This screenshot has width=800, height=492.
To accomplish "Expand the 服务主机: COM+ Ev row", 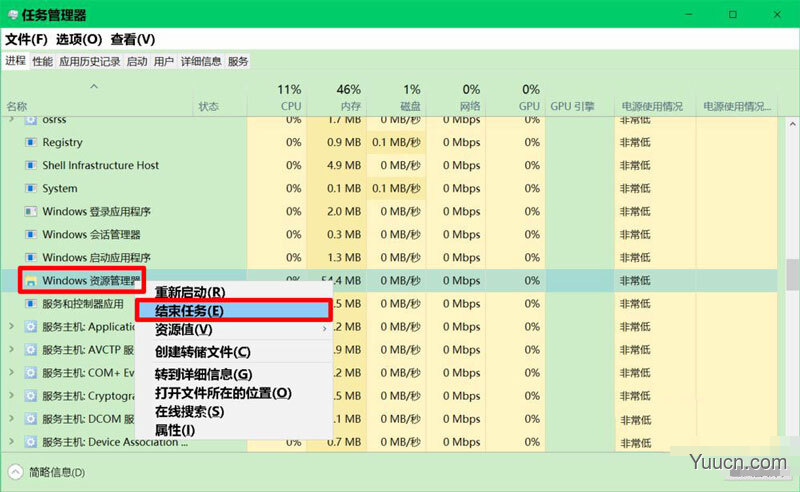I will [x=11, y=372].
